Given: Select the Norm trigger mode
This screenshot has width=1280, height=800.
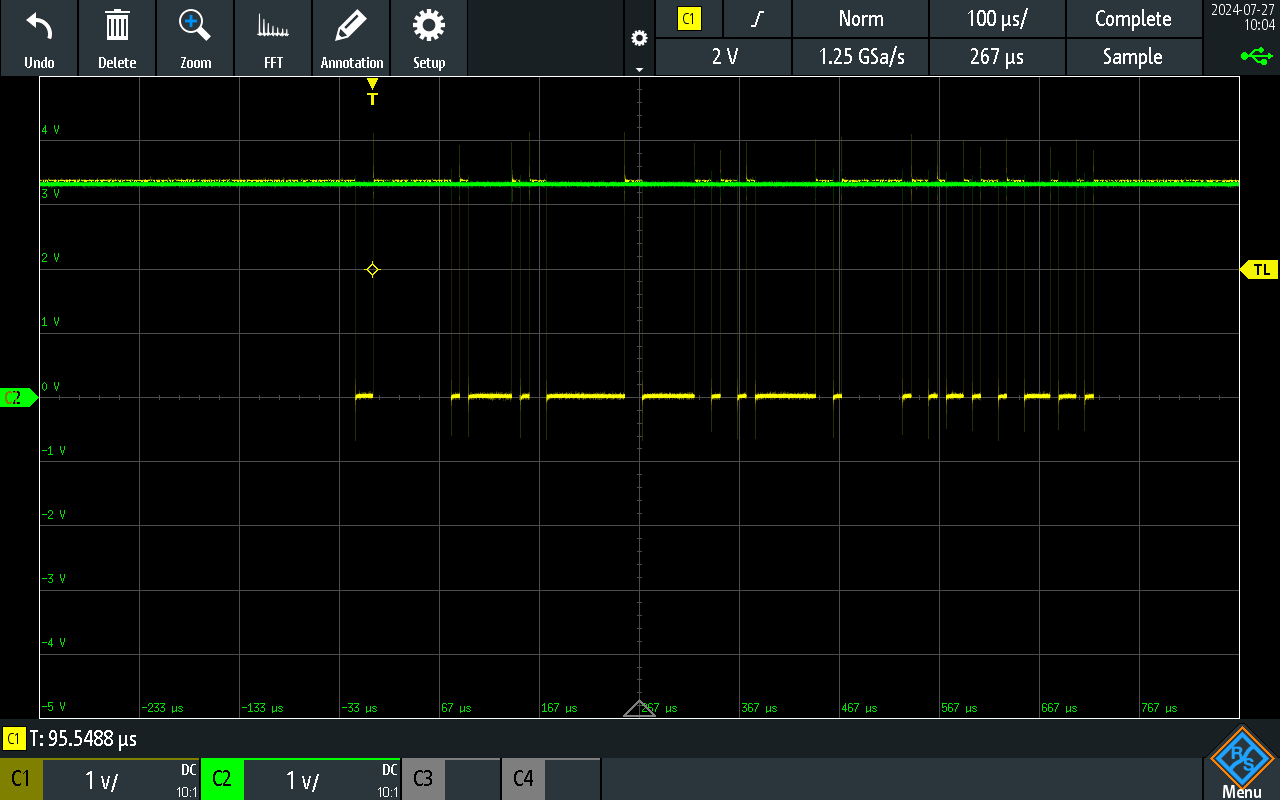Looking at the screenshot, I should coord(861,18).
